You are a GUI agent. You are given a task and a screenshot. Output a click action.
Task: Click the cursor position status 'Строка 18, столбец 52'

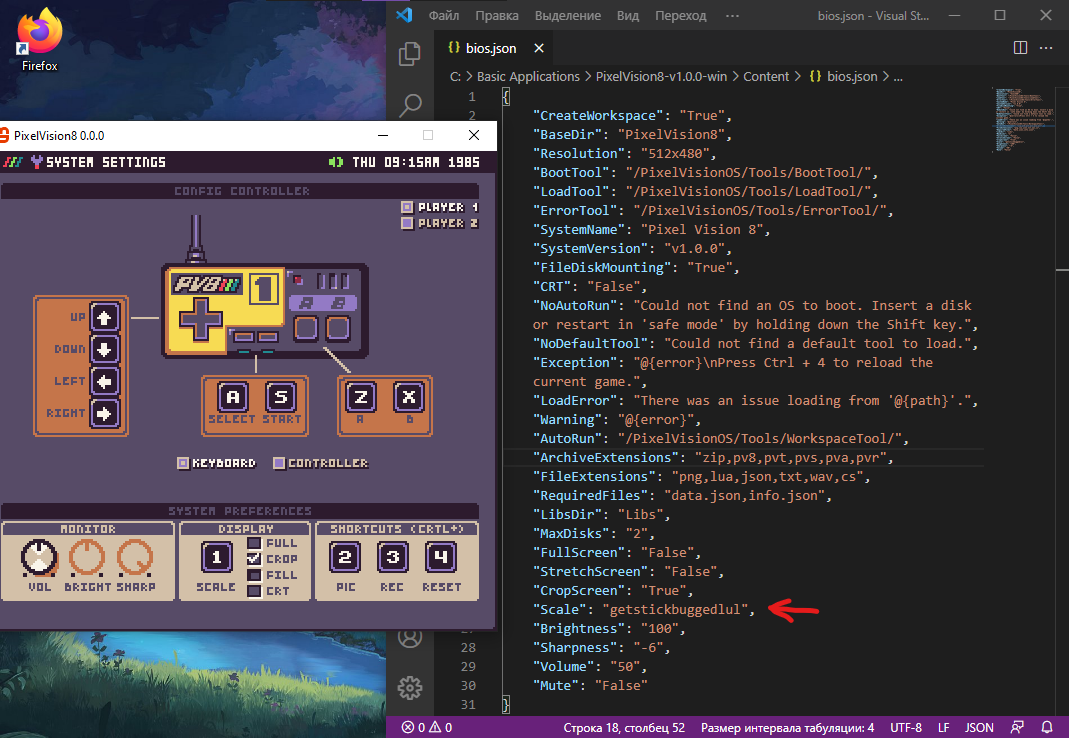click(x=624, y=728)
